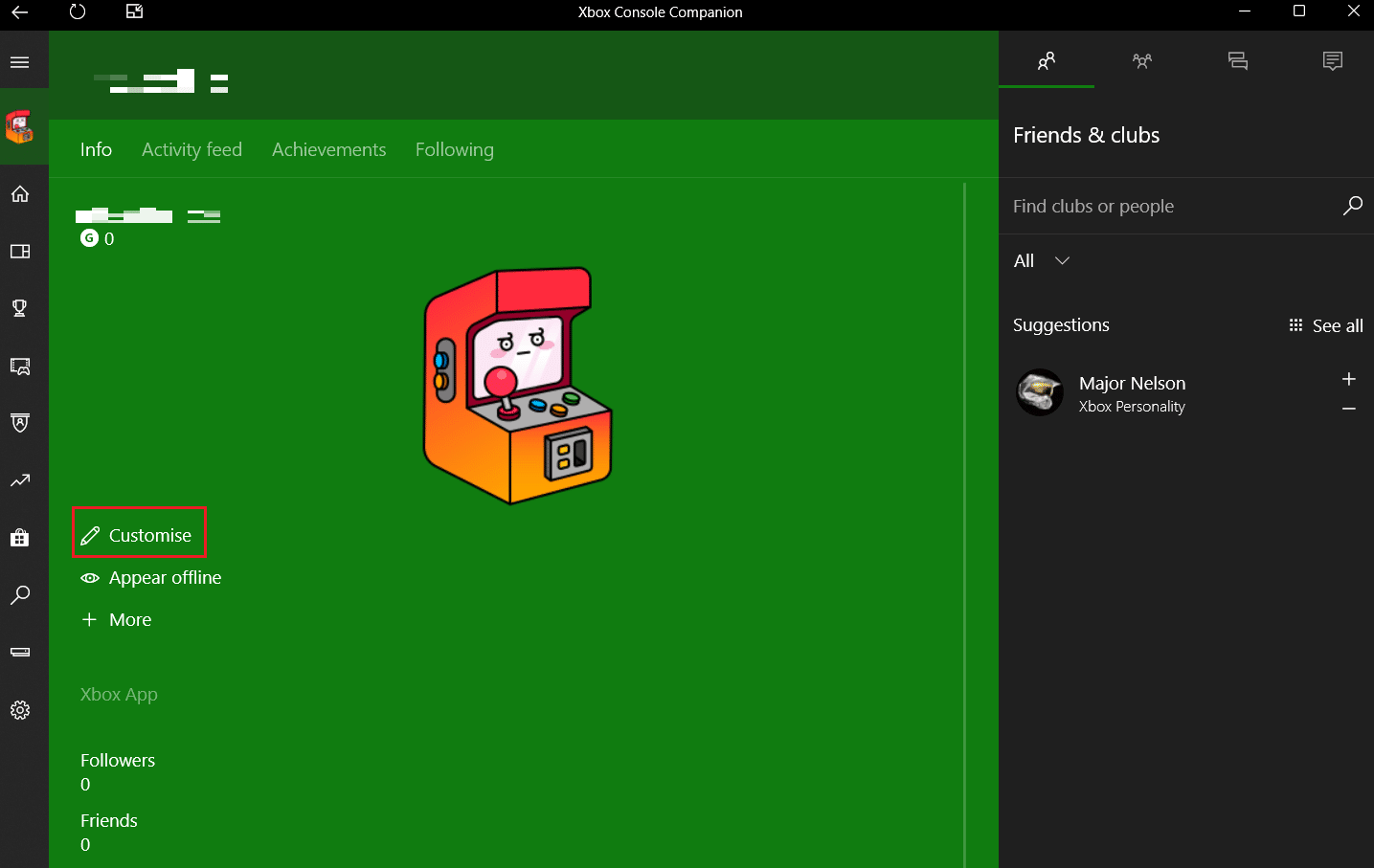Click See all suggestions
The image size is (1374, 868).
coord(1326,325)
